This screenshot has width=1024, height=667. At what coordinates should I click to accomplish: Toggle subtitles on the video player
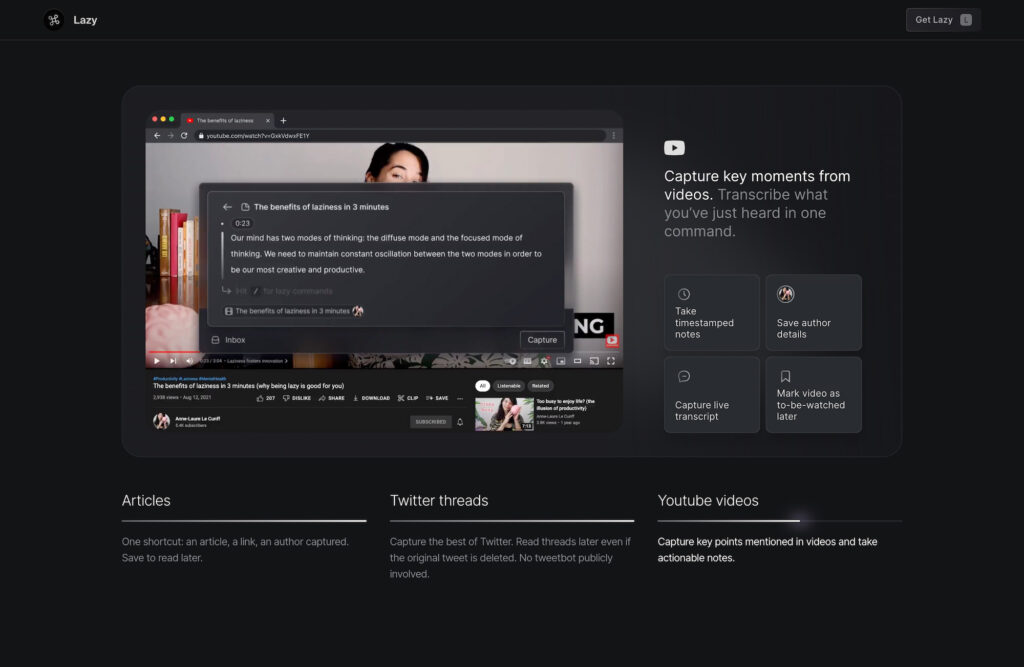[527, 361]
